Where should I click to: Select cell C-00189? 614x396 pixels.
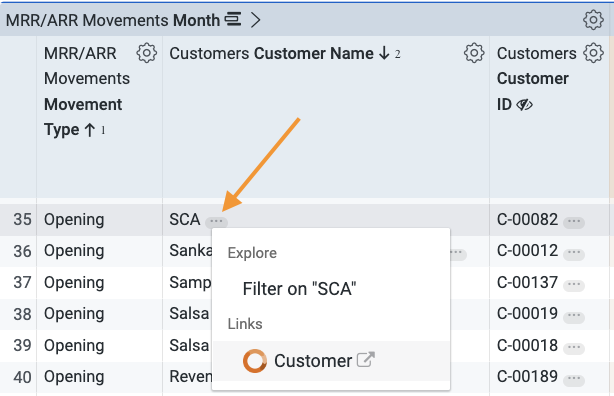point(527,377)
